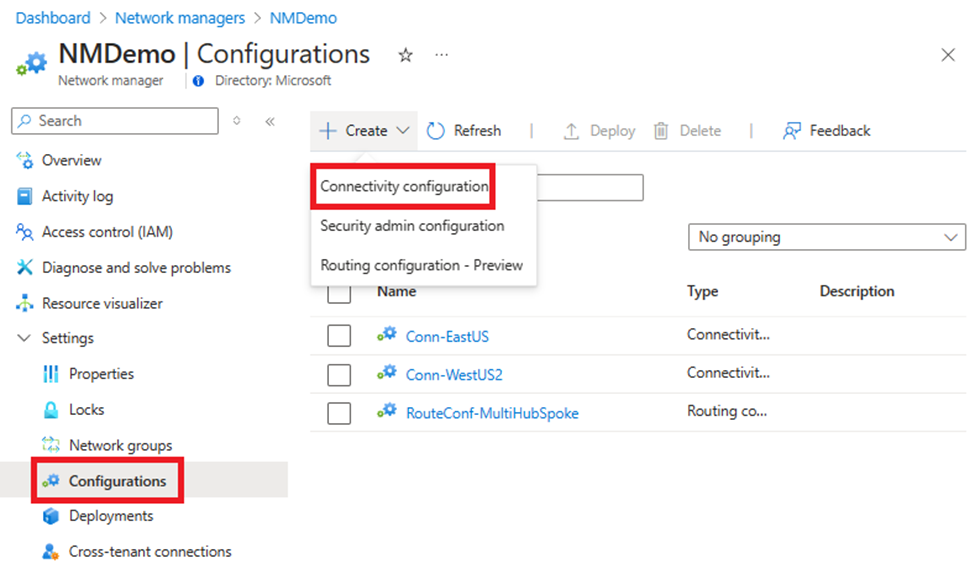Screen dimensions: 975x569
Task: Open the No grouping dropdown
Action: (x=826, y=237)
